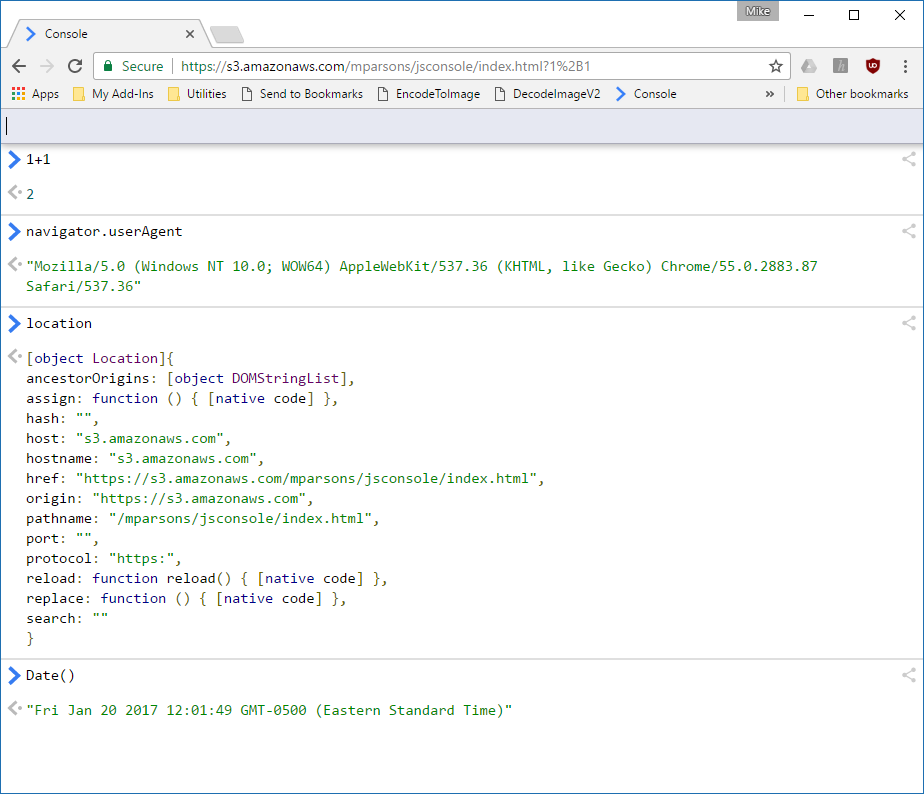Go back using the browser back arrow
Viewport: 924px width, 794px height.
19,66
